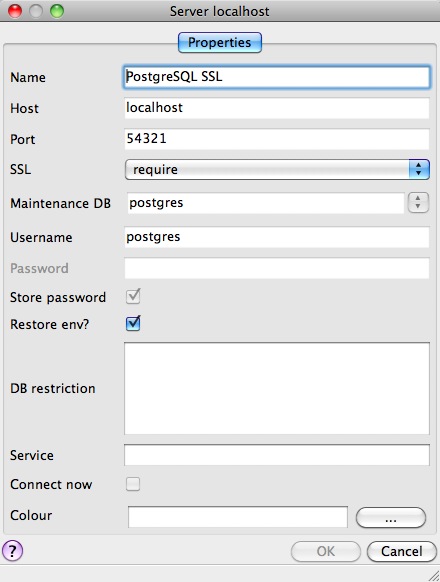440x582 pixels.
Task: Close the window with the red button
Action: 15,11
